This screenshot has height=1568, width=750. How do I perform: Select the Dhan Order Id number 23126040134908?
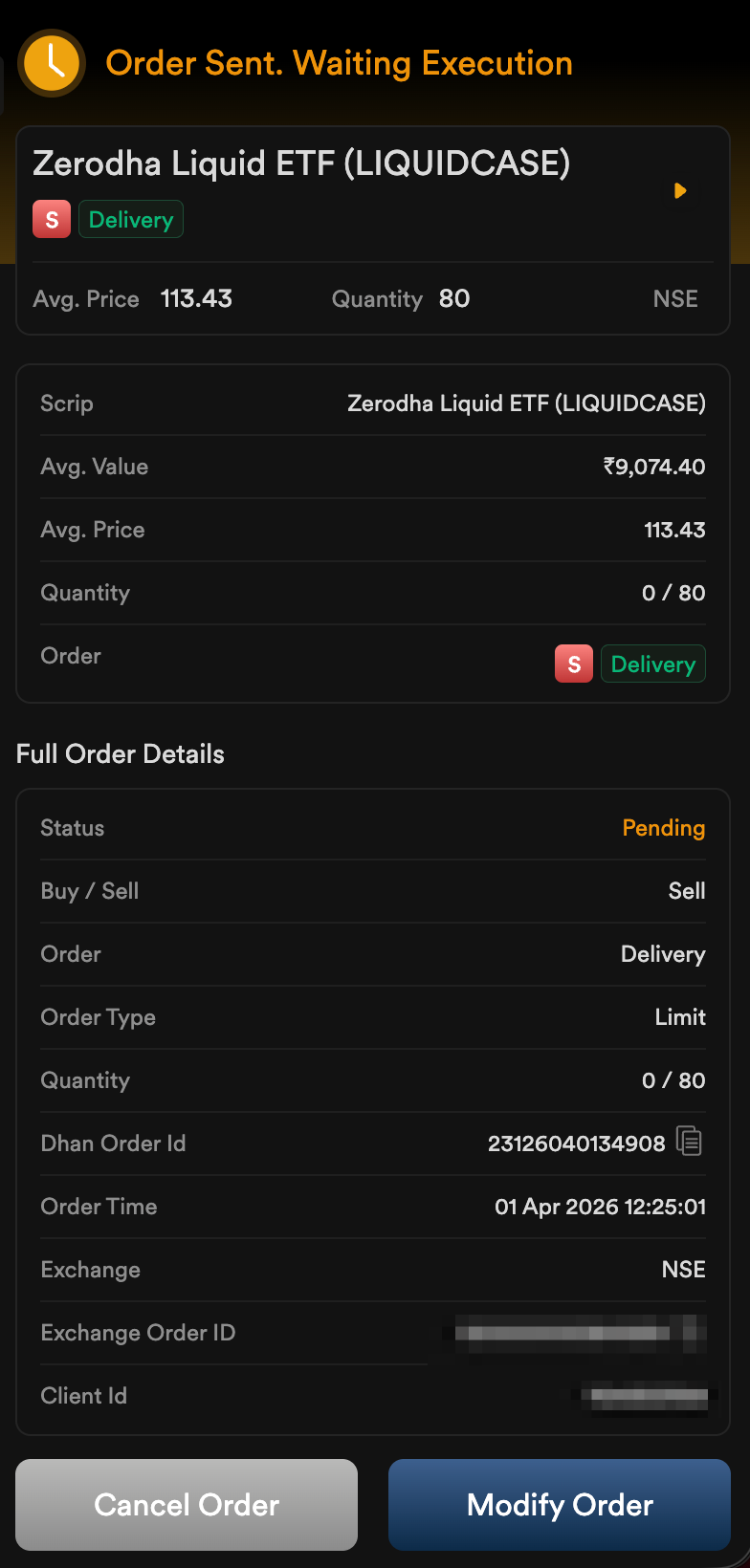coord(576,1143)
